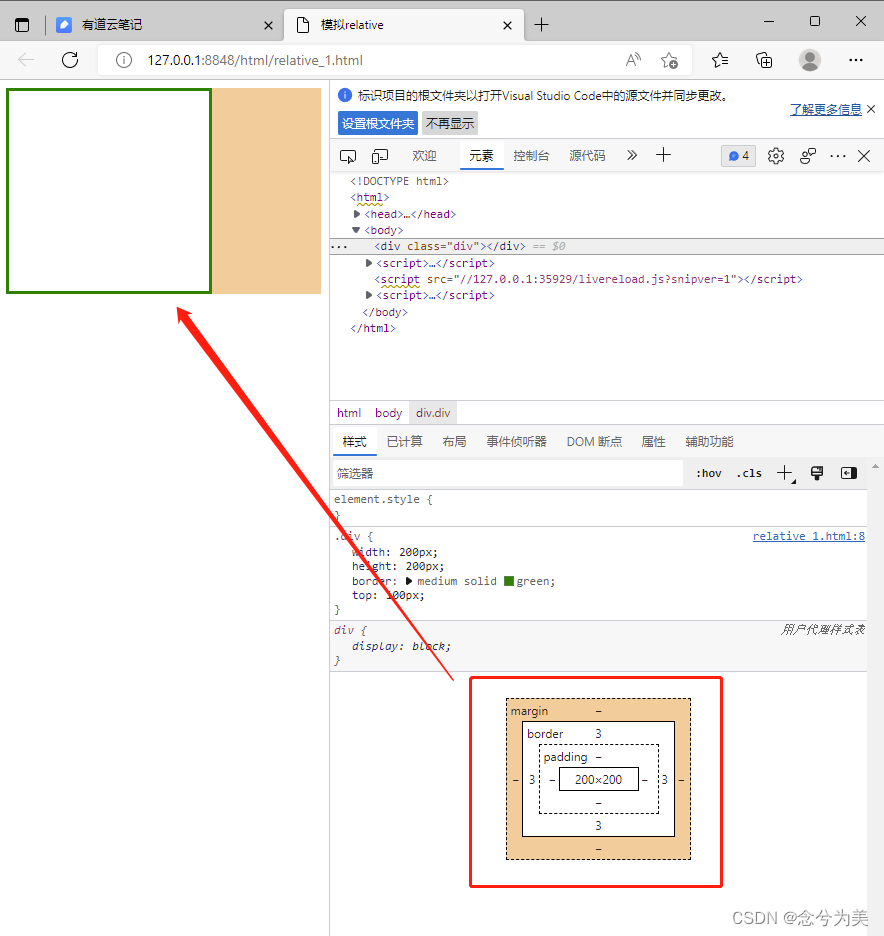Toggle the computed styles sidebar icon
The height and width of the screenshot is (936, 884).
coord(849,473)
